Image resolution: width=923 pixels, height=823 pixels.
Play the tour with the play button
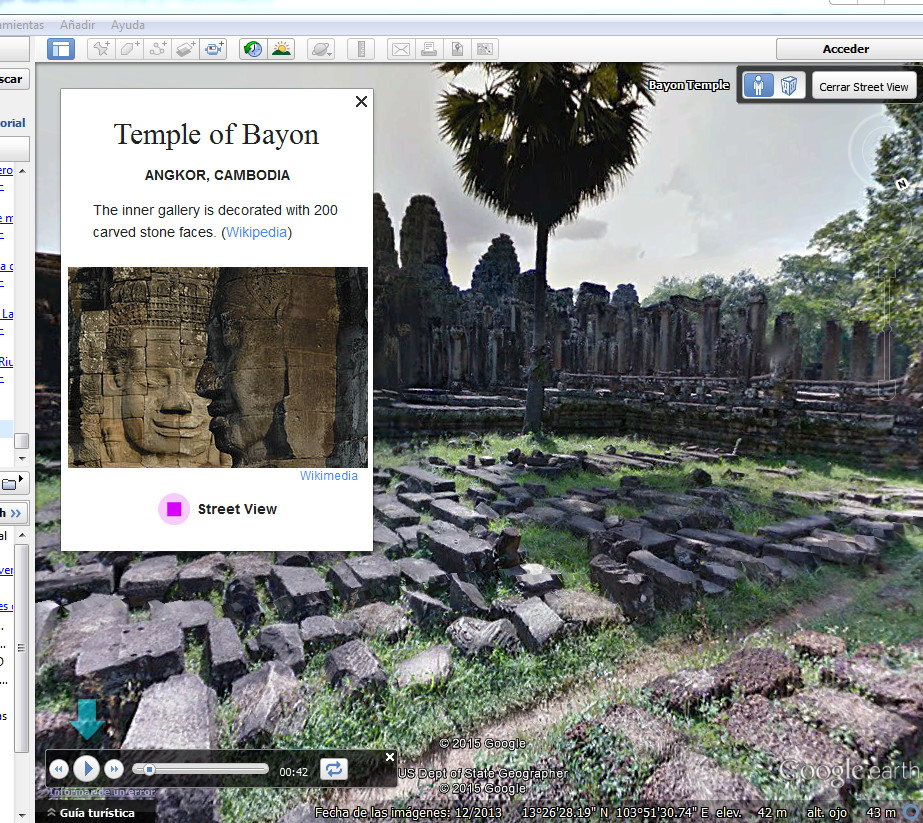[x=87, y=768]
